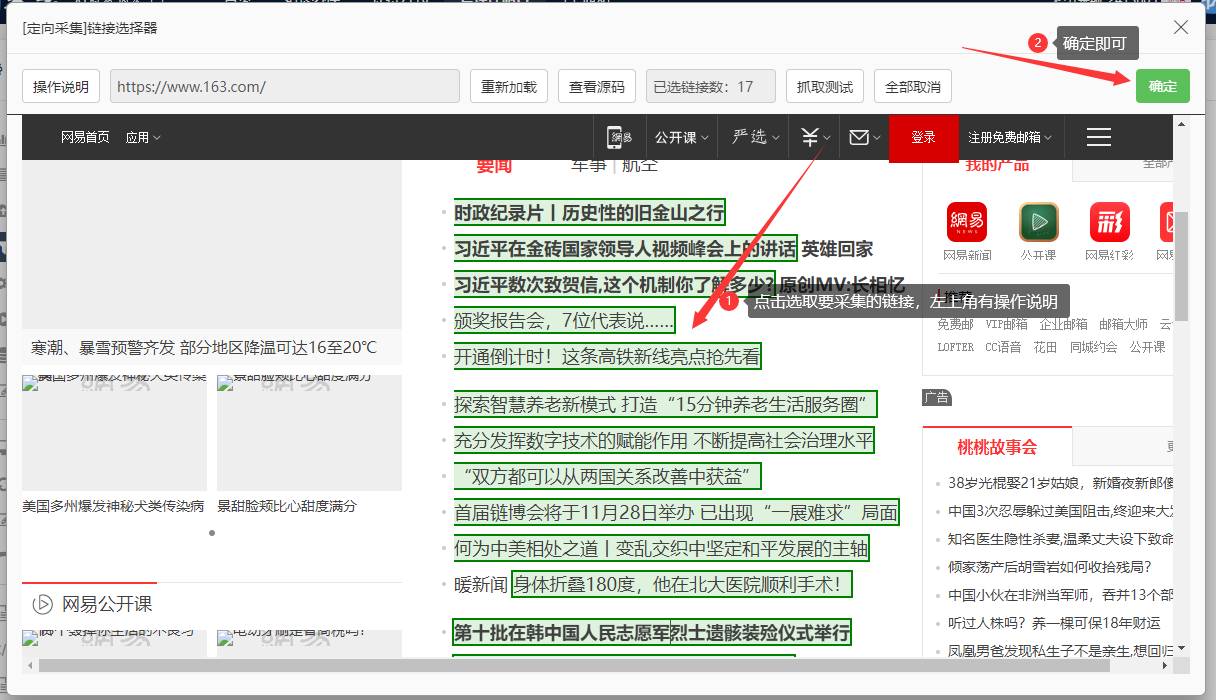Click the 英雄回家 headline link
The image size is (1216, 700).
coord(837,249)
